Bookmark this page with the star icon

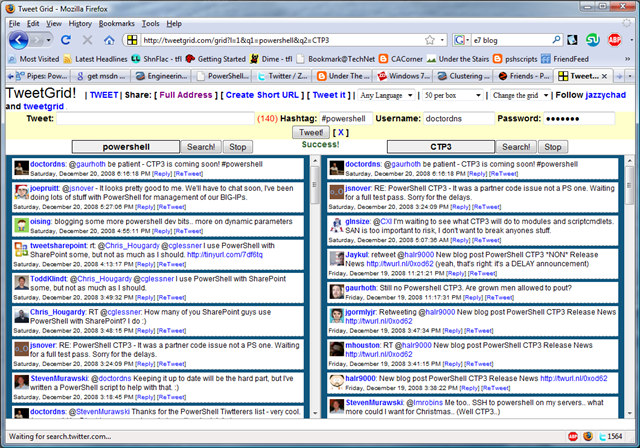click(430, 40)
